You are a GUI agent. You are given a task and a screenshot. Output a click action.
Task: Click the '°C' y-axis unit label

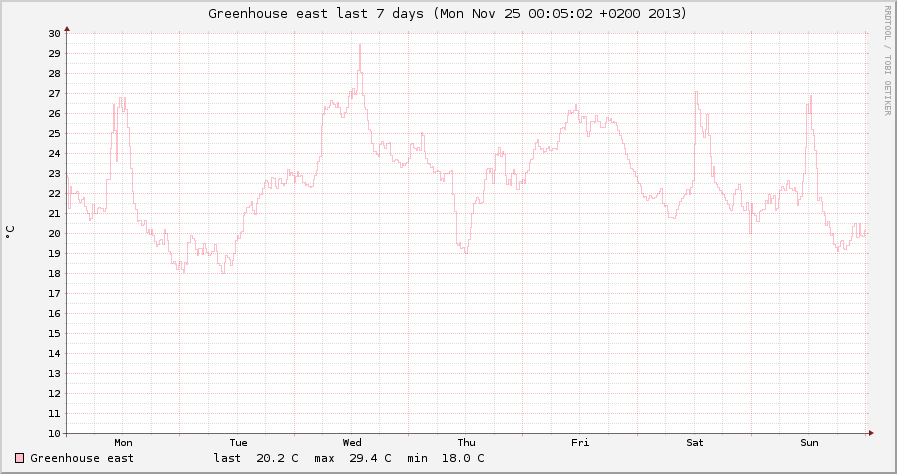pos(10,232)
